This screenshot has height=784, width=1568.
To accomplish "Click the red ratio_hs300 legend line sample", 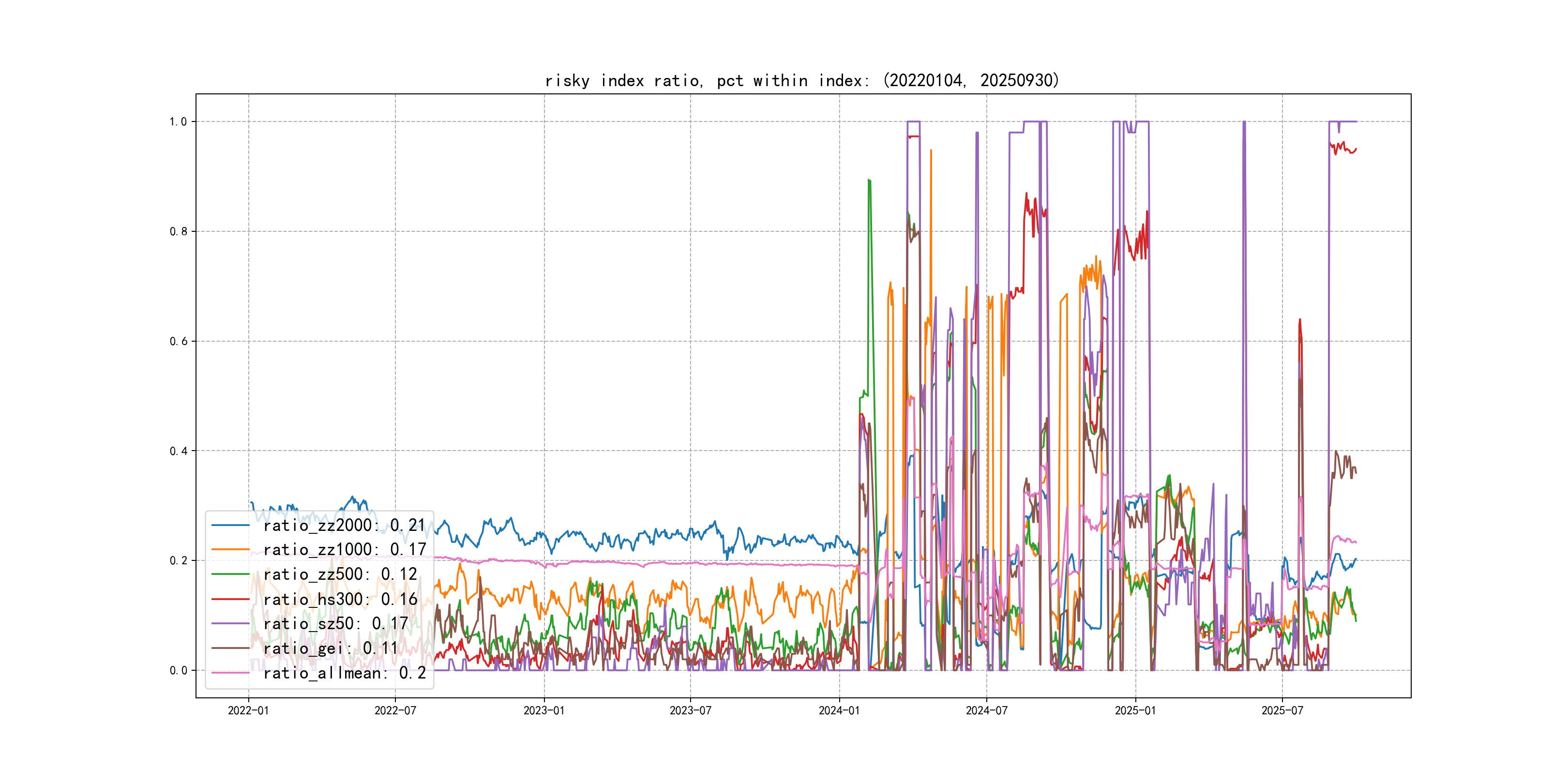I will [230, 599].
